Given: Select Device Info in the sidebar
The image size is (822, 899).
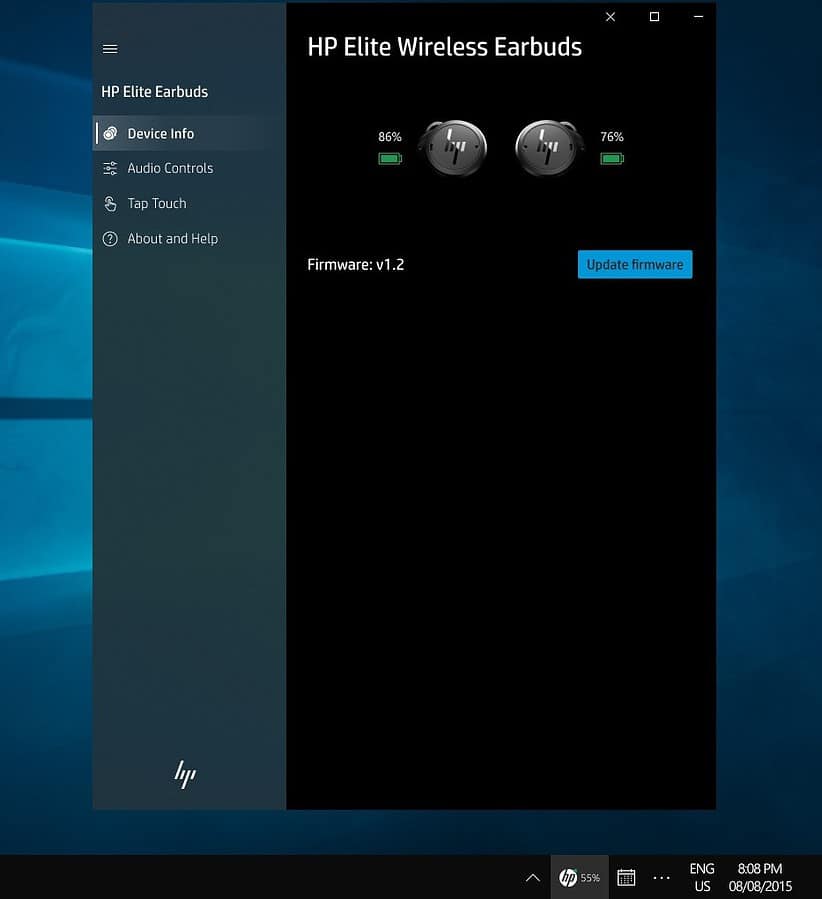Looking at the screenshot, I should click(x=162, y=133).
